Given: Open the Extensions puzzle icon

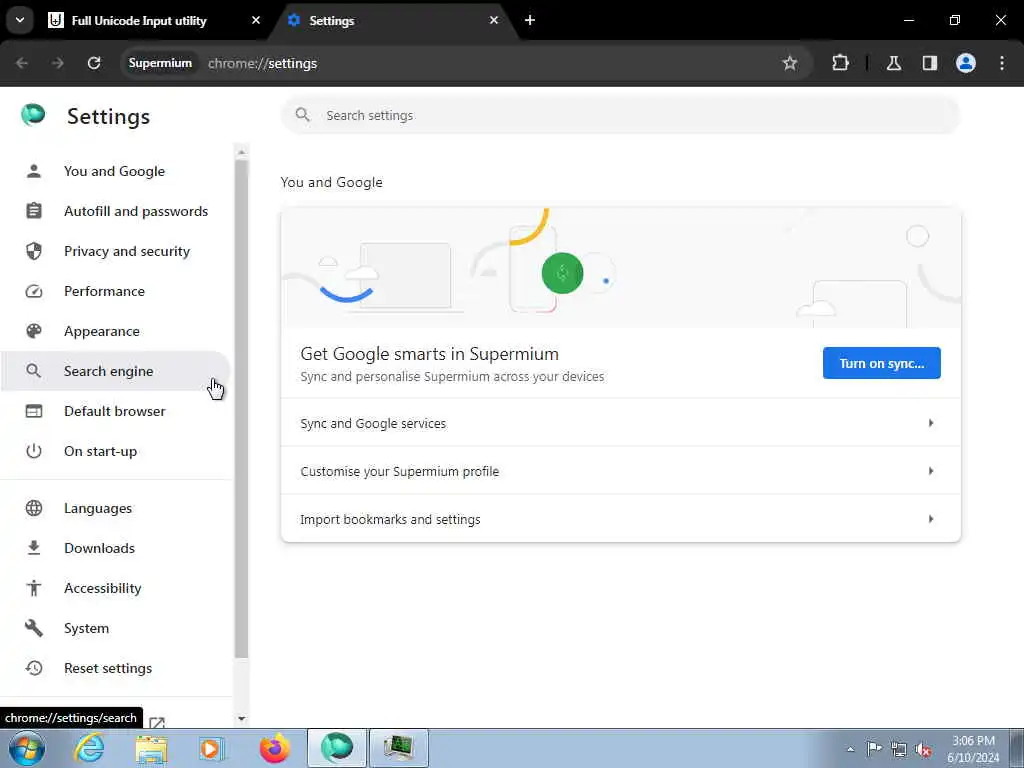Looking at the screenshot, I should point(840,63).
